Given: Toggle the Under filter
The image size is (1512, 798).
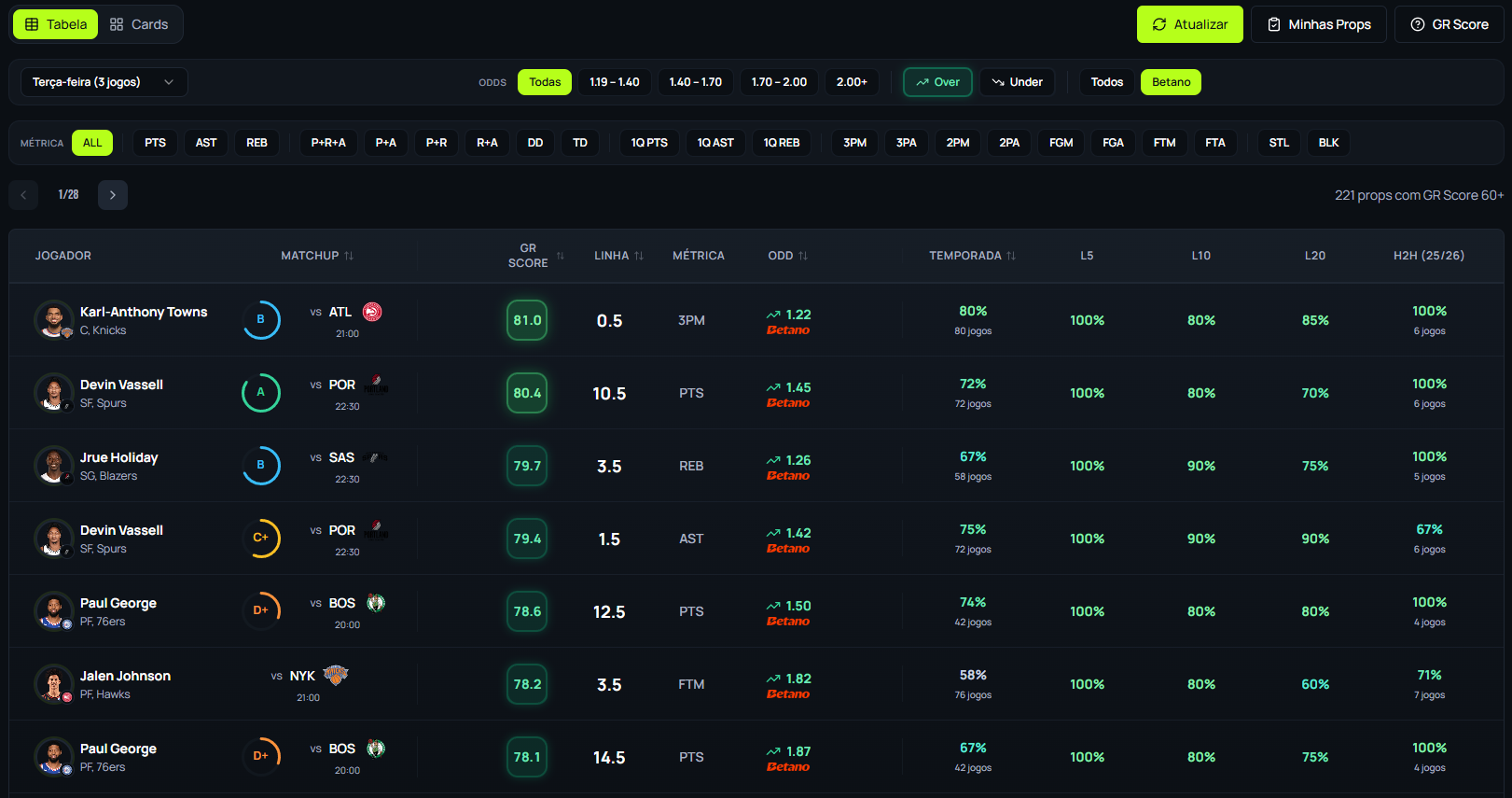Looking at the screenshot, I should 1017,82.
